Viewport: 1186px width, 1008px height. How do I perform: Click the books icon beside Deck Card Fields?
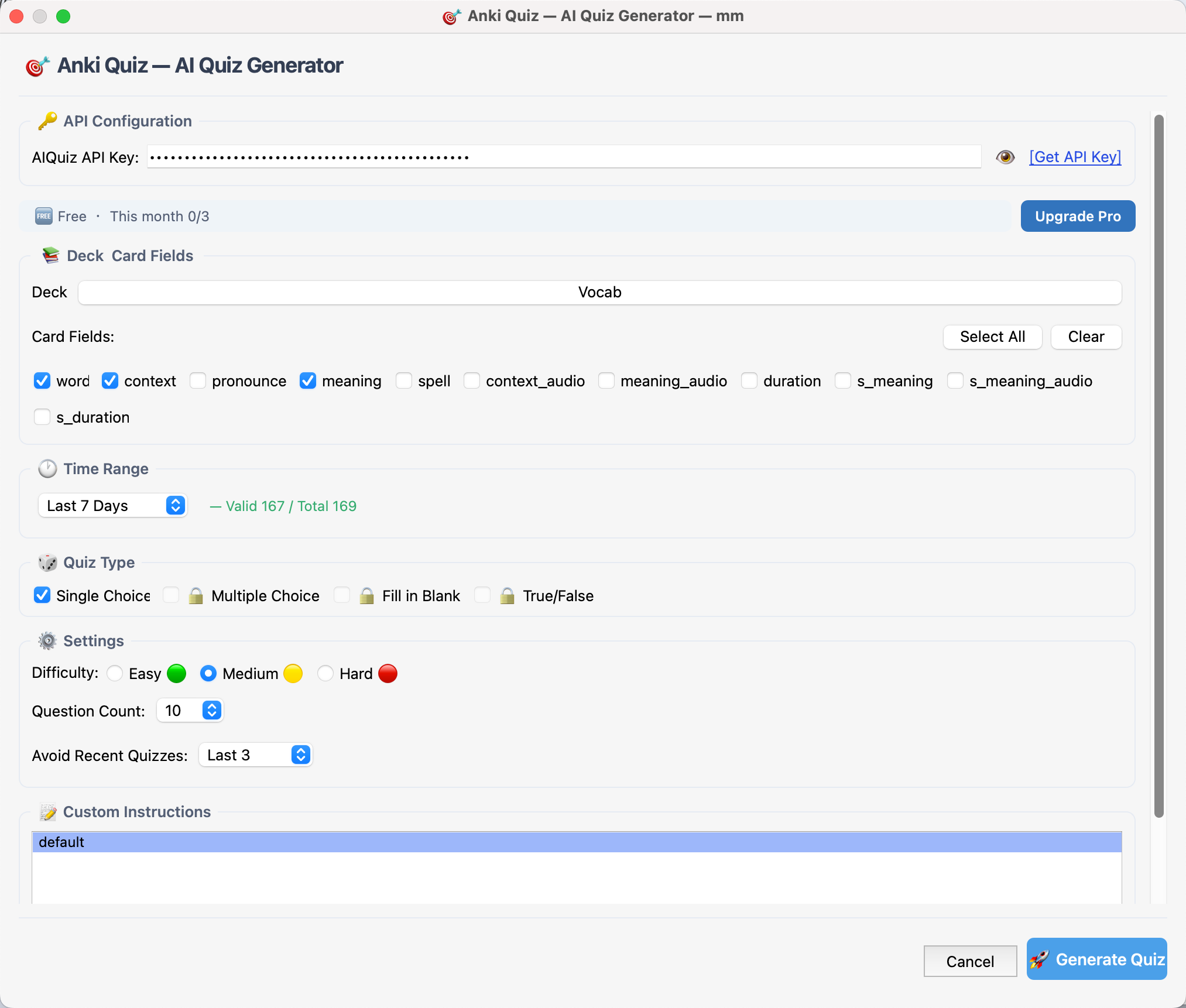[x=51, y=255]
